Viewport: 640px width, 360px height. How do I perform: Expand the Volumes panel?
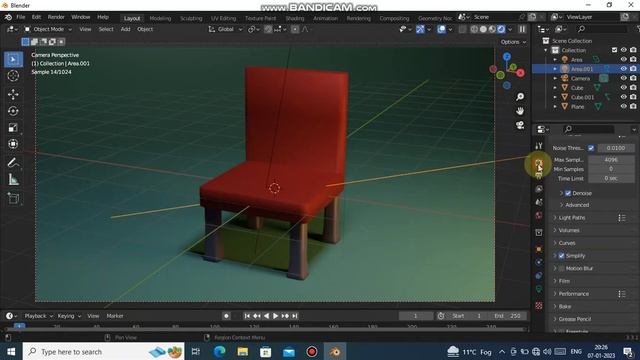coord(569,230)
